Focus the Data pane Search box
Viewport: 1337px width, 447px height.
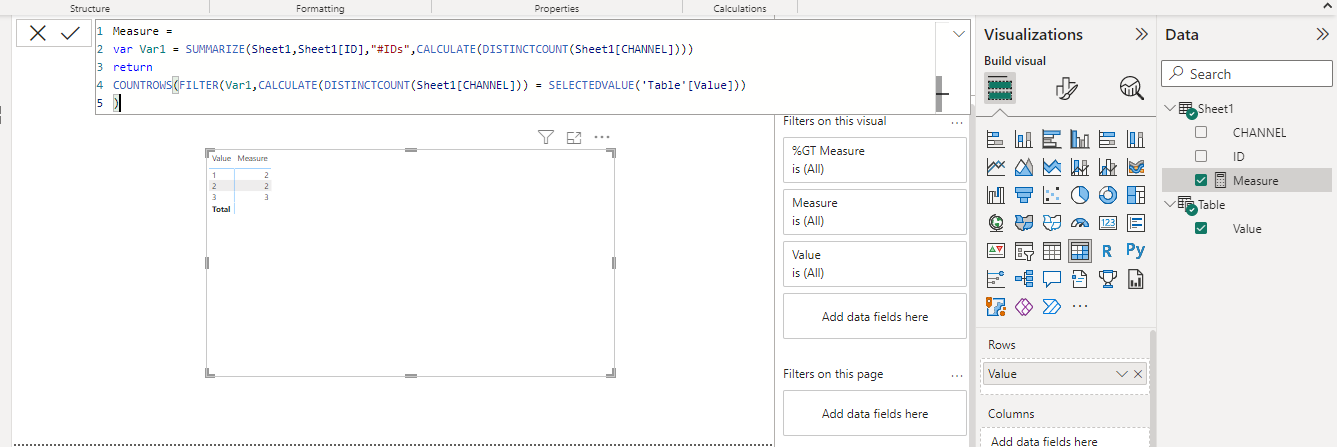click(x=1246, y=74)
